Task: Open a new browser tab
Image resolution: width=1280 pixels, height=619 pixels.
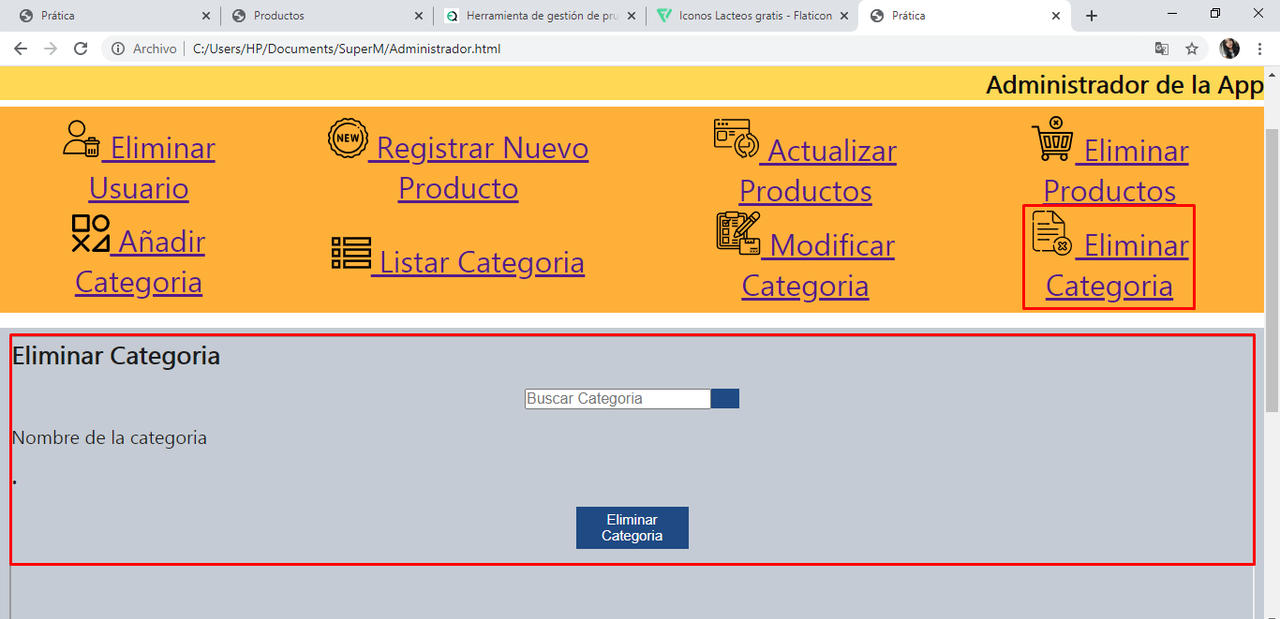Action: (1091, 15)
